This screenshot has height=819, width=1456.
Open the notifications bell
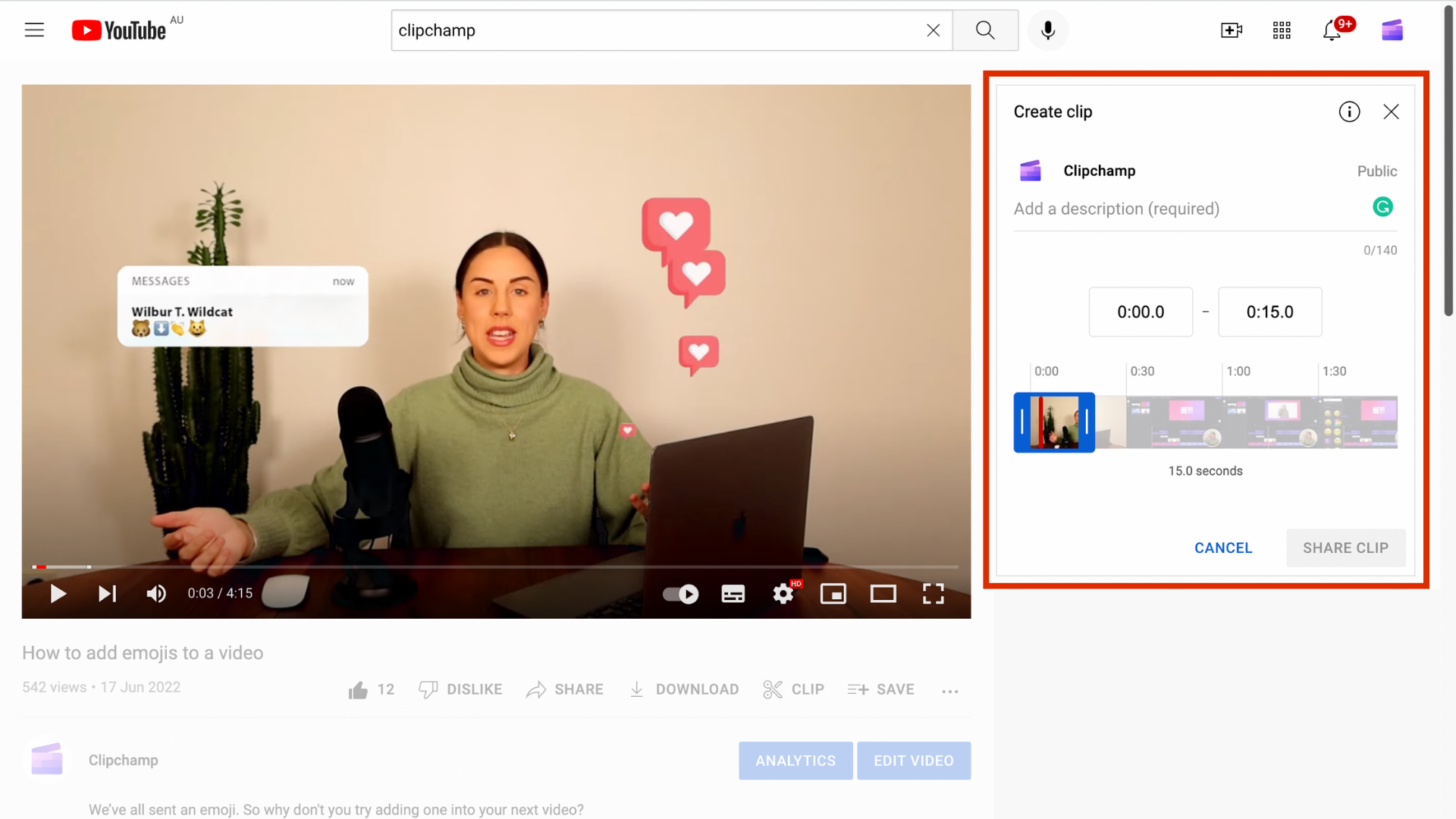point(1332,30)
